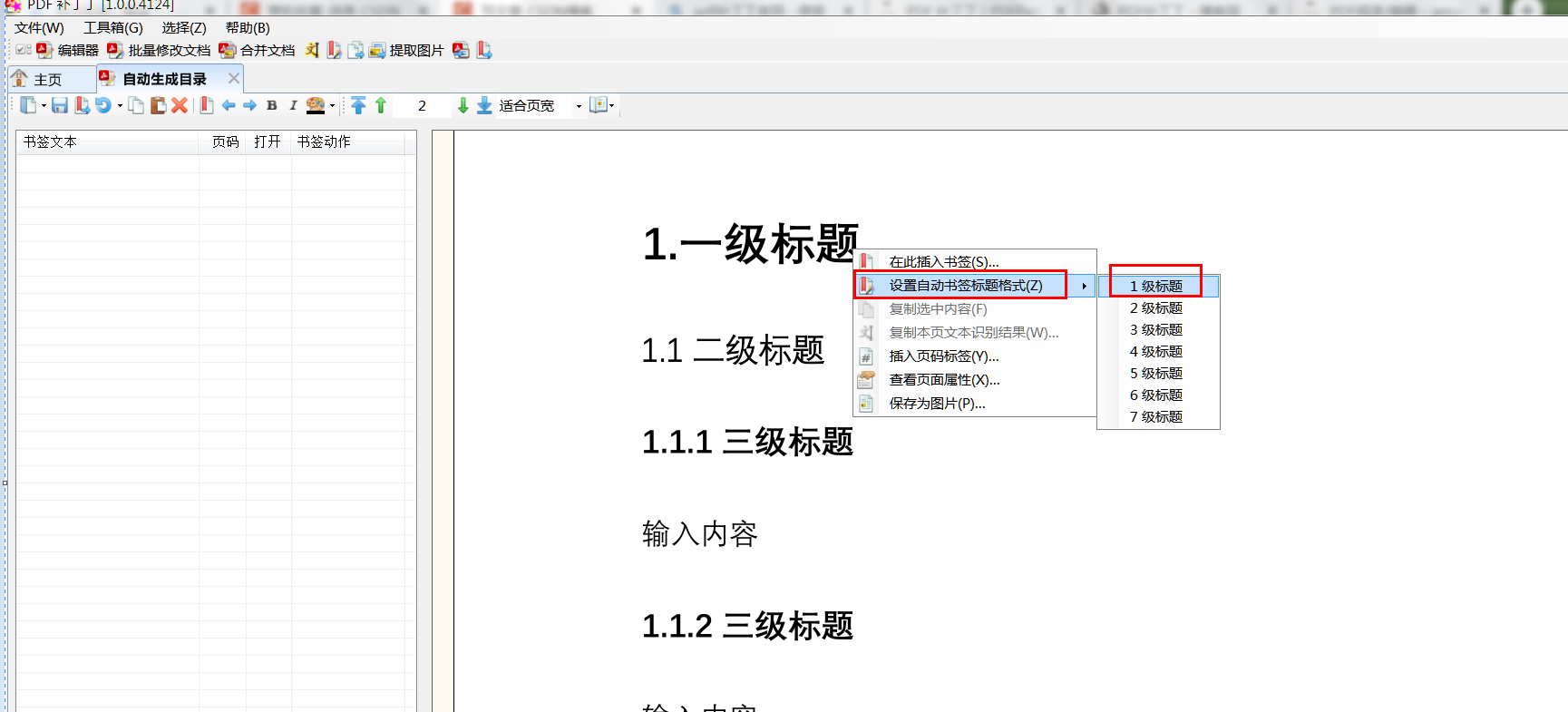Open the 选择(Z) menu
The image size is (1568, 712).
[184, 28]
